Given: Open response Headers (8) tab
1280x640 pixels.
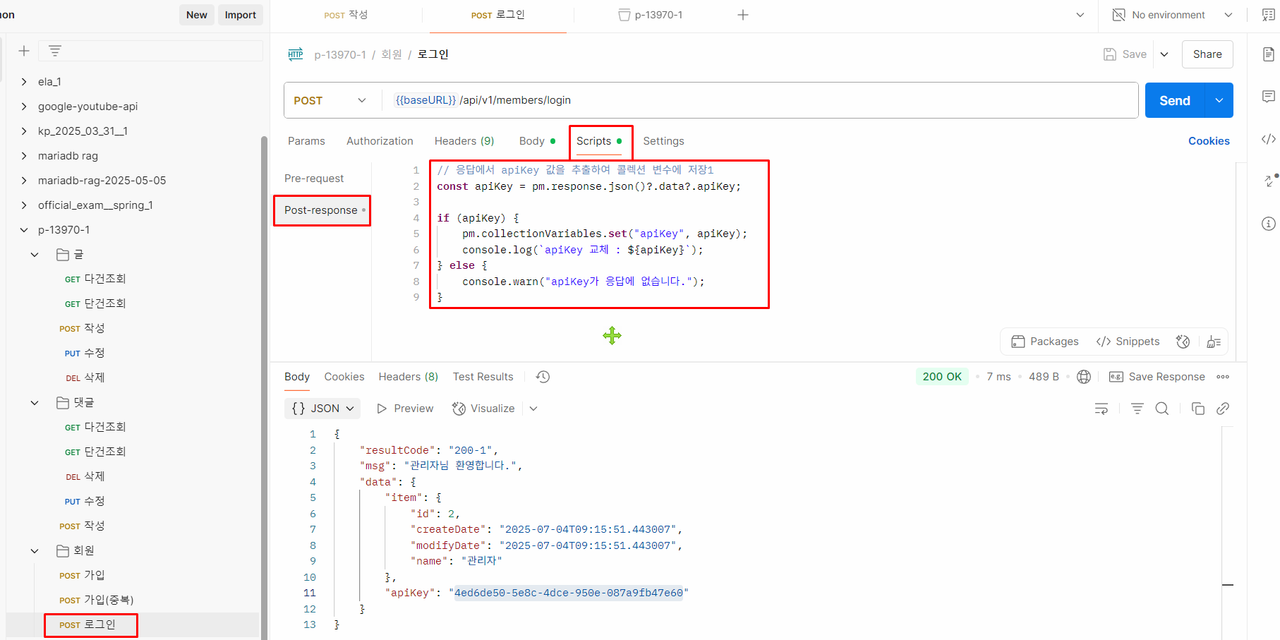Looking at the screenshot, I should tap(408, 377).
